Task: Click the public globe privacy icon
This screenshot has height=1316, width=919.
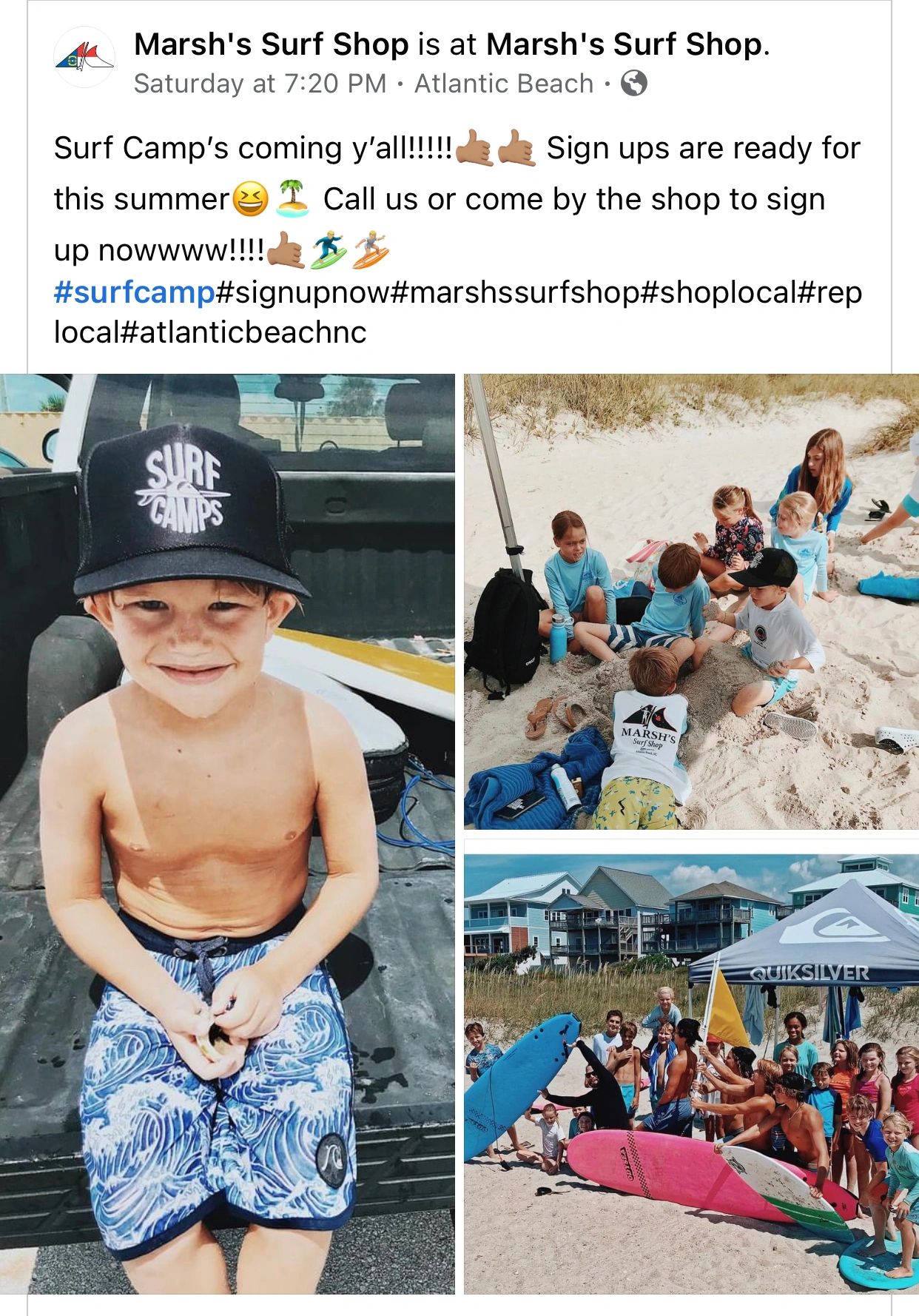Action: [633, 84]
